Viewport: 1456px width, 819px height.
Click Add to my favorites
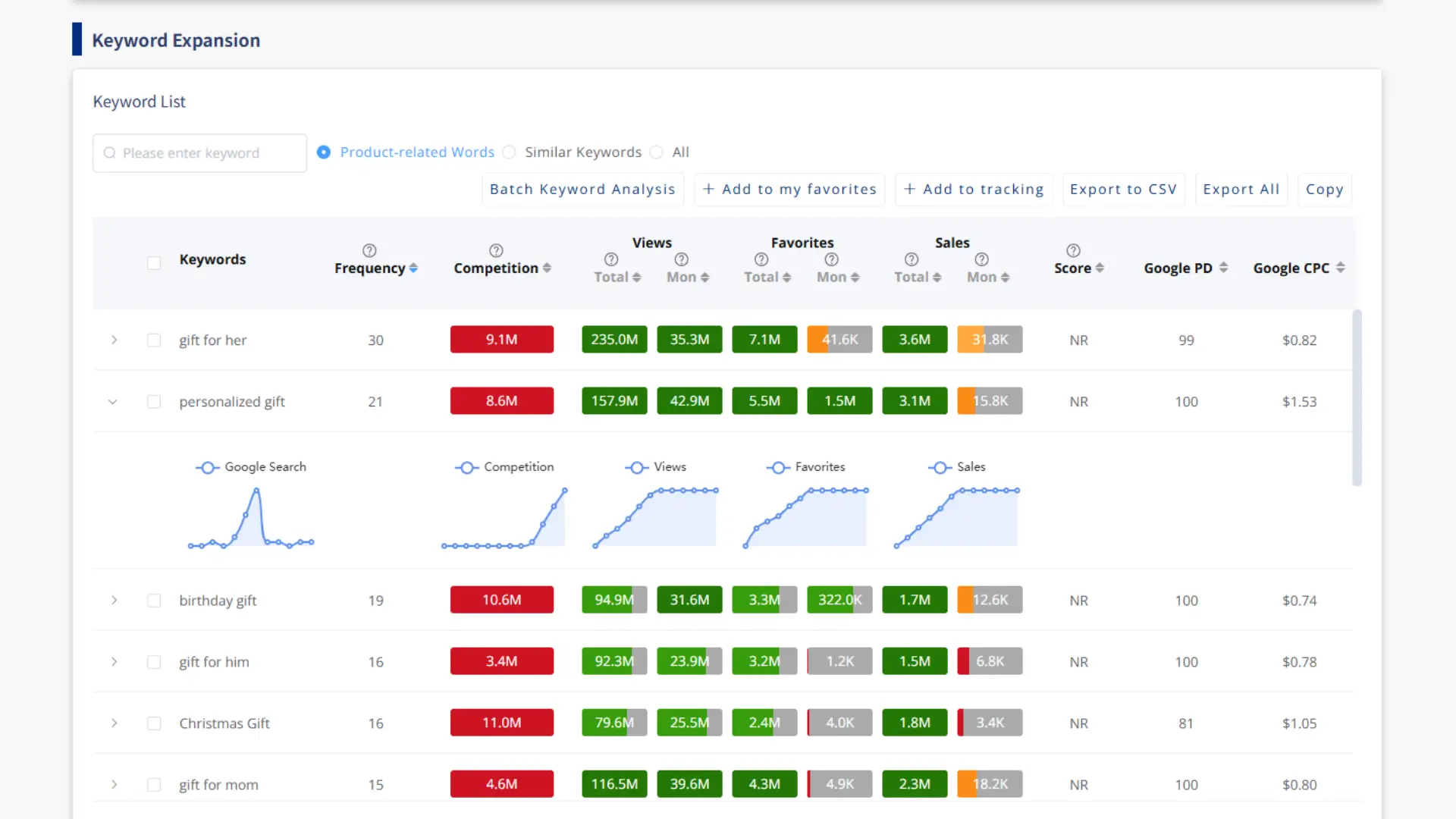pyautogui.click(x=789, y=190)
